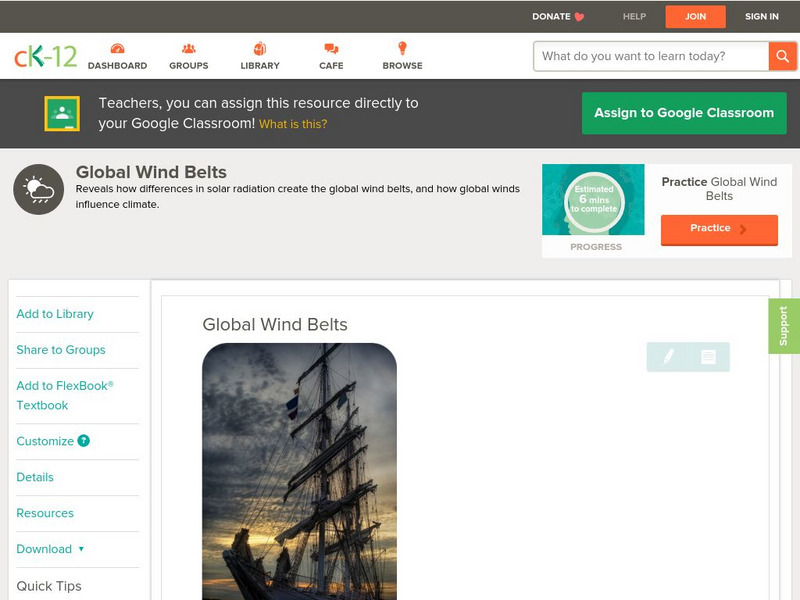Open the Browse menu
Image resolution: width=800 pixels, height=600 pixels.
tap(403, 56)
